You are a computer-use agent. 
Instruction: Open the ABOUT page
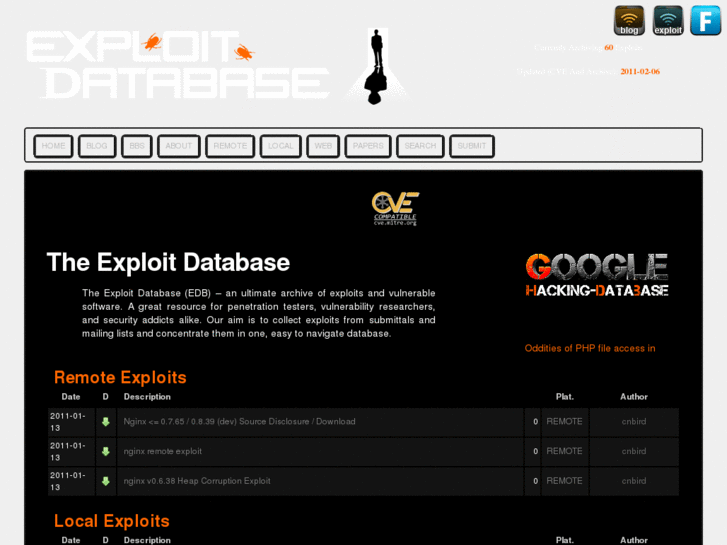coord(179,146)
